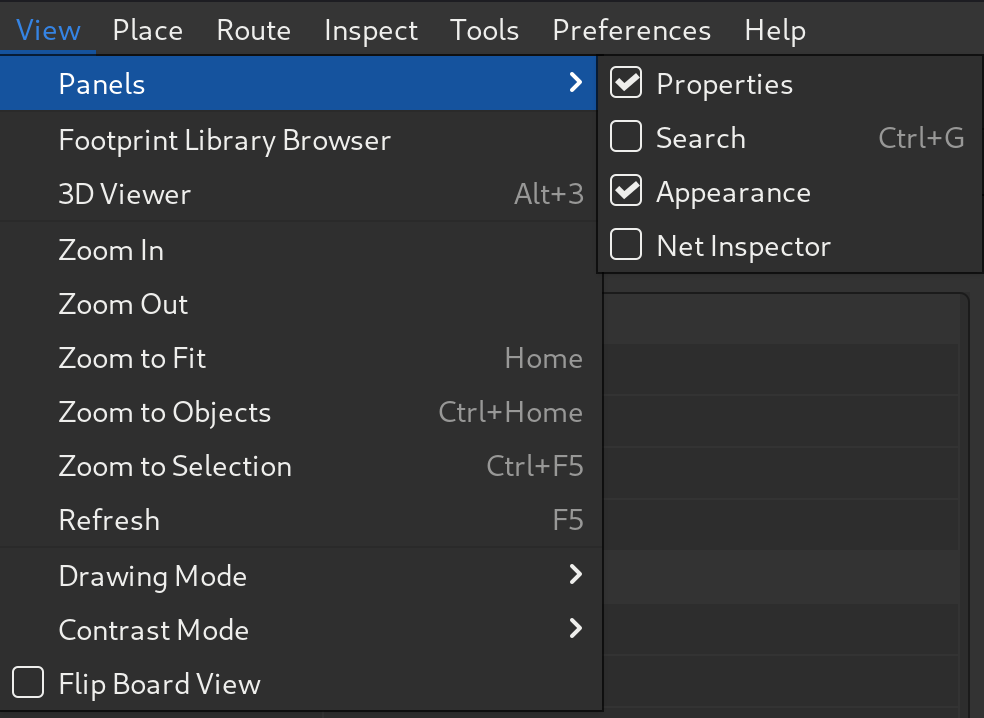Image resolution: width=984 pixels, height=718 pixels.
Task: Refresh the board view
Action: click(x=109, y=520)
